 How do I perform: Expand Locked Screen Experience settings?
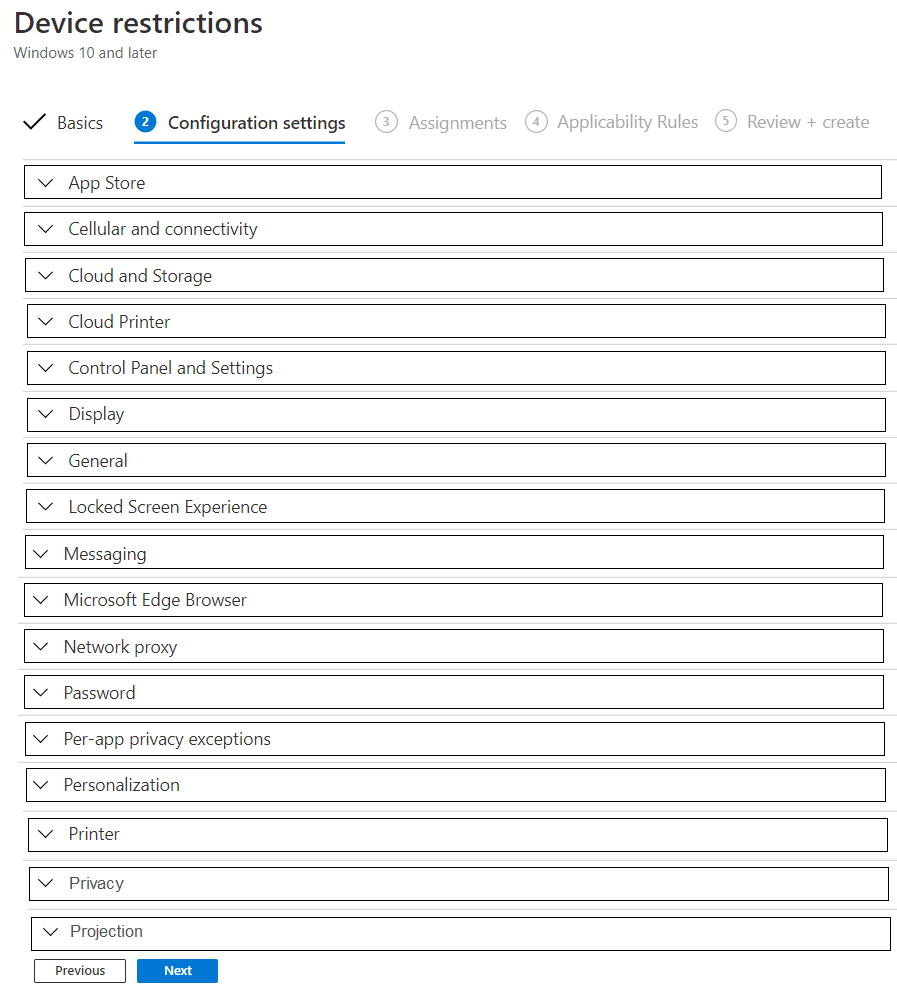(x=167, y=507)
